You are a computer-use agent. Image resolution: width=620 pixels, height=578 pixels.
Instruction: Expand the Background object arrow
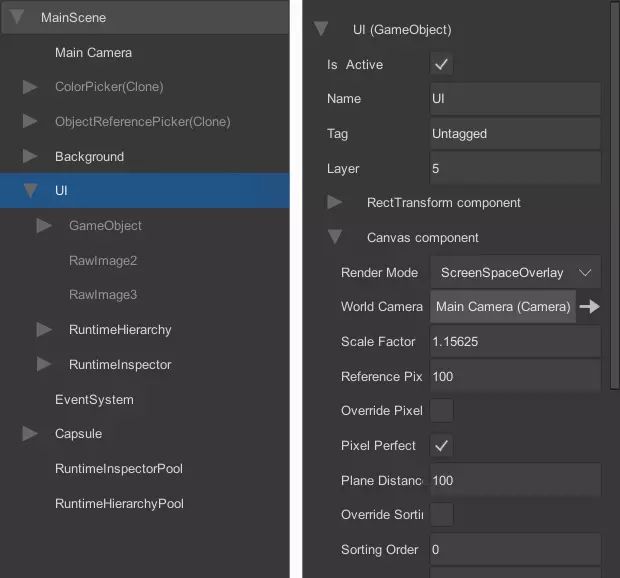[30, 156]
